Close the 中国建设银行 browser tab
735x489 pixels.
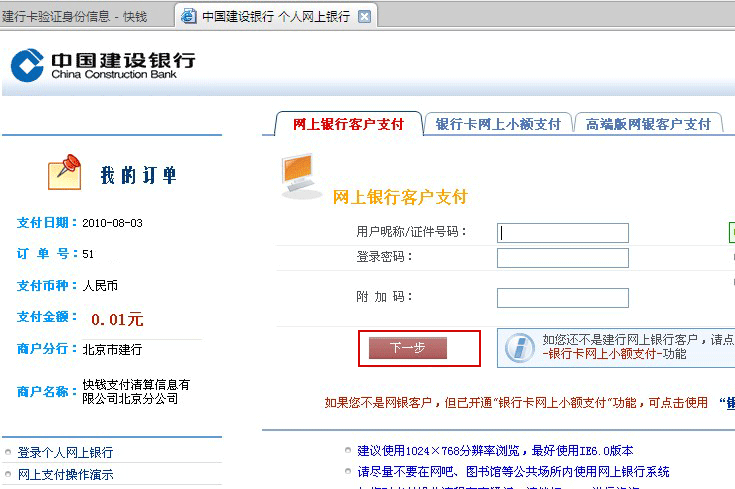(x=364, y=17)
